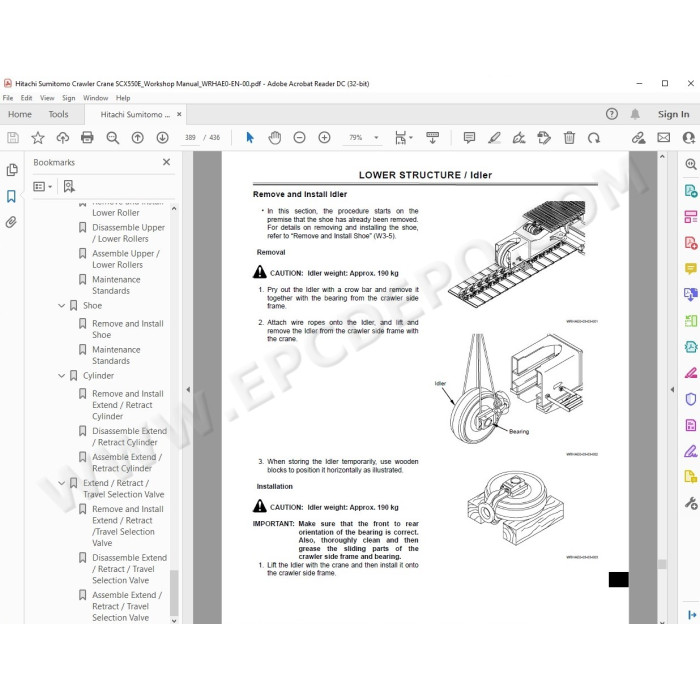Collapse the Cylinder bookmark group
Viewport: 700px width, 700px height.
[62, 375]
